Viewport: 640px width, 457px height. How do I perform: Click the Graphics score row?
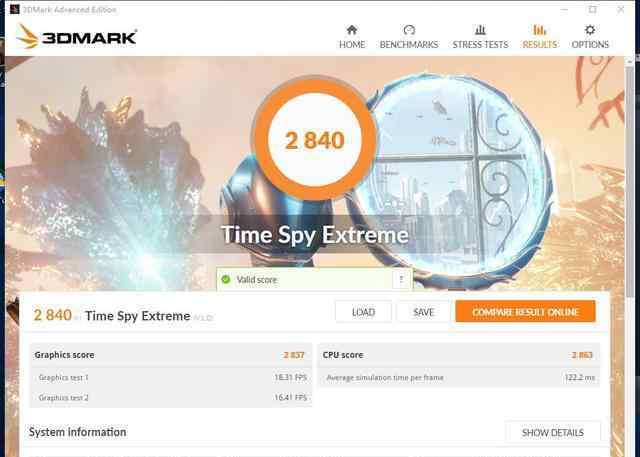click(171, 355)
